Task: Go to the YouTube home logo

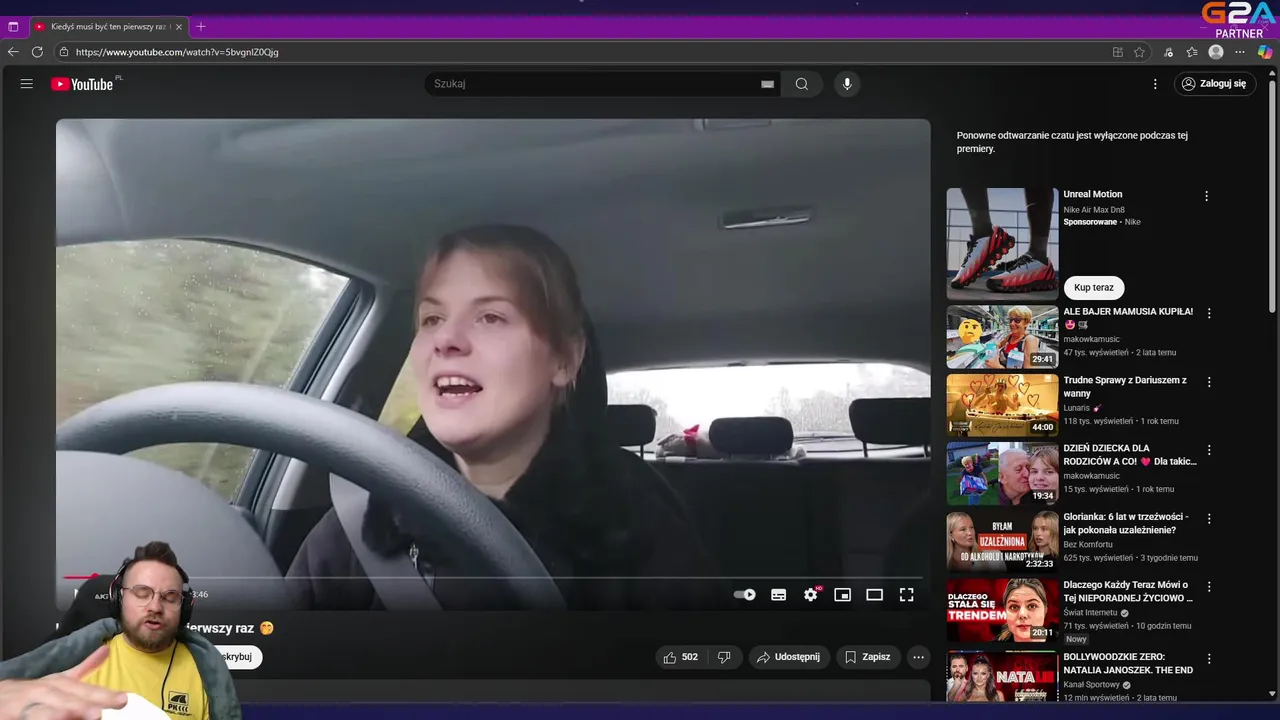Action: (x=82, y=84)
